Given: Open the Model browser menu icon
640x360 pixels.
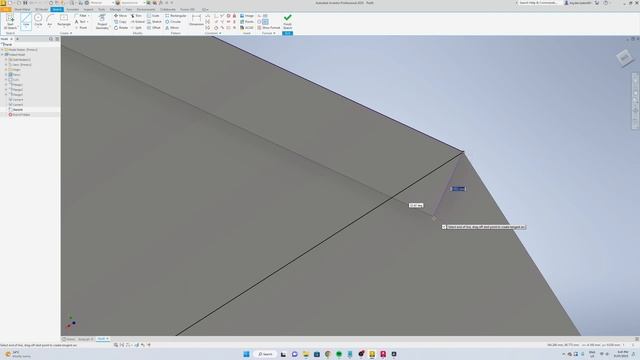Looking at the screenshot, I should tap(57, 39).
